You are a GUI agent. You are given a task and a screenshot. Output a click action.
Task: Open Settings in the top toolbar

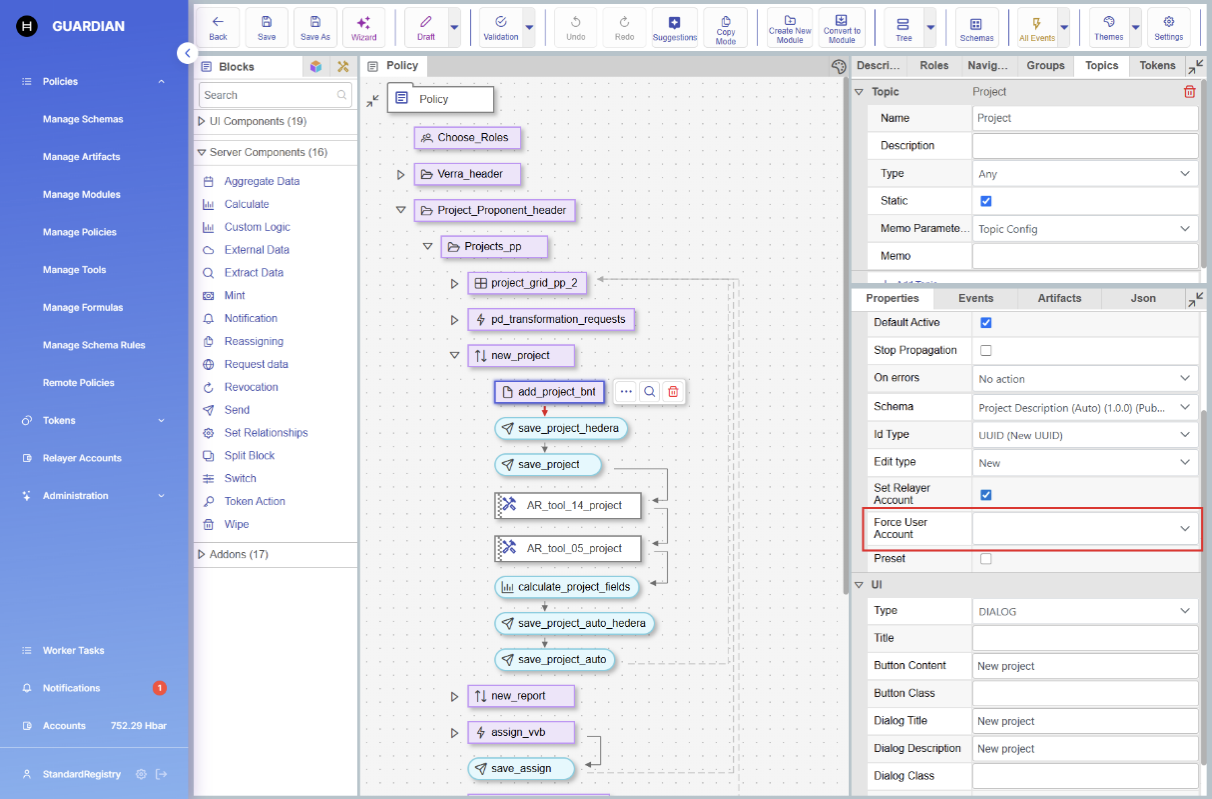point(1168,27)
